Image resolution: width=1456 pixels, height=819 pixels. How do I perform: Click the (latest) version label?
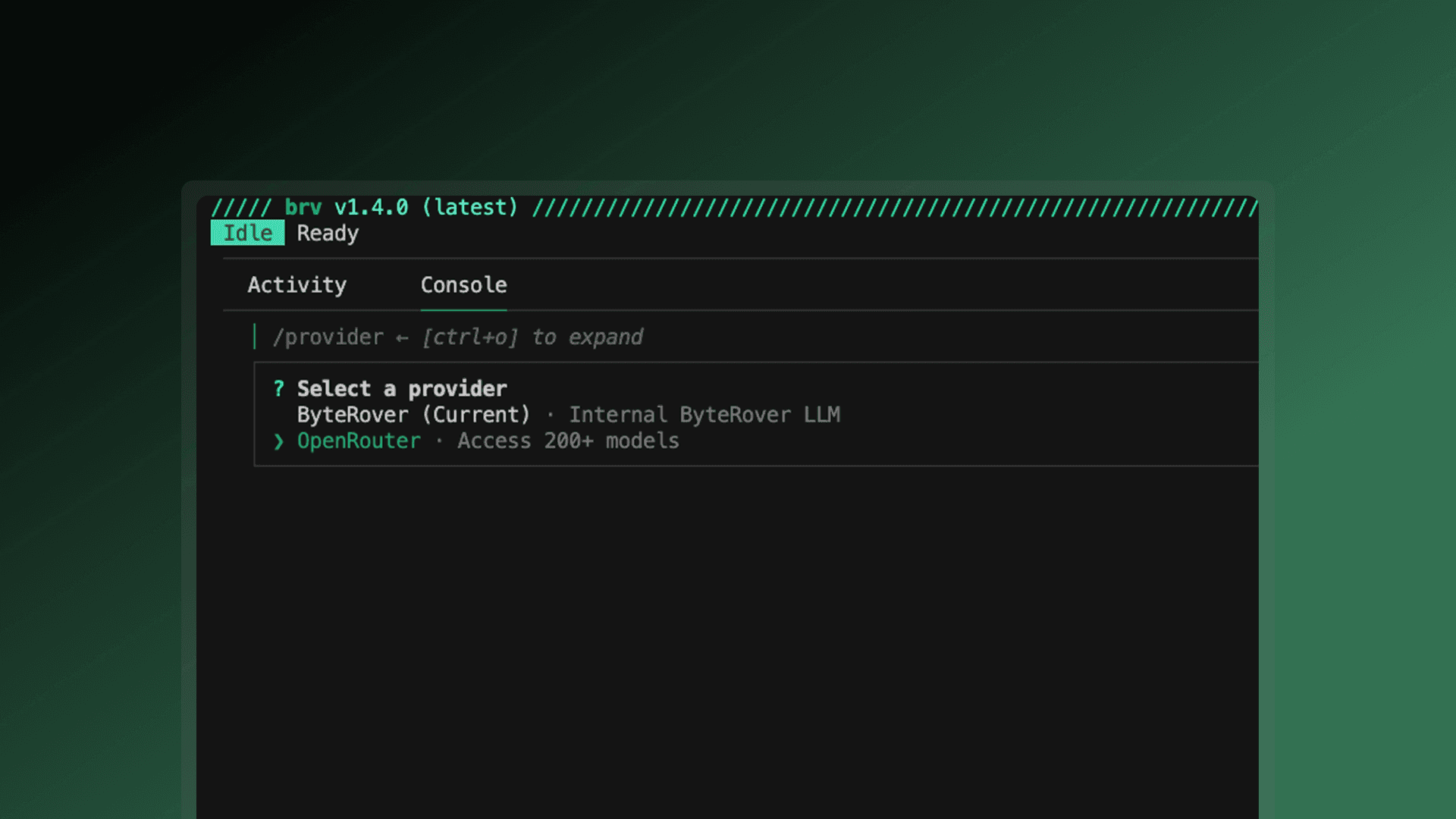(469, 207)
